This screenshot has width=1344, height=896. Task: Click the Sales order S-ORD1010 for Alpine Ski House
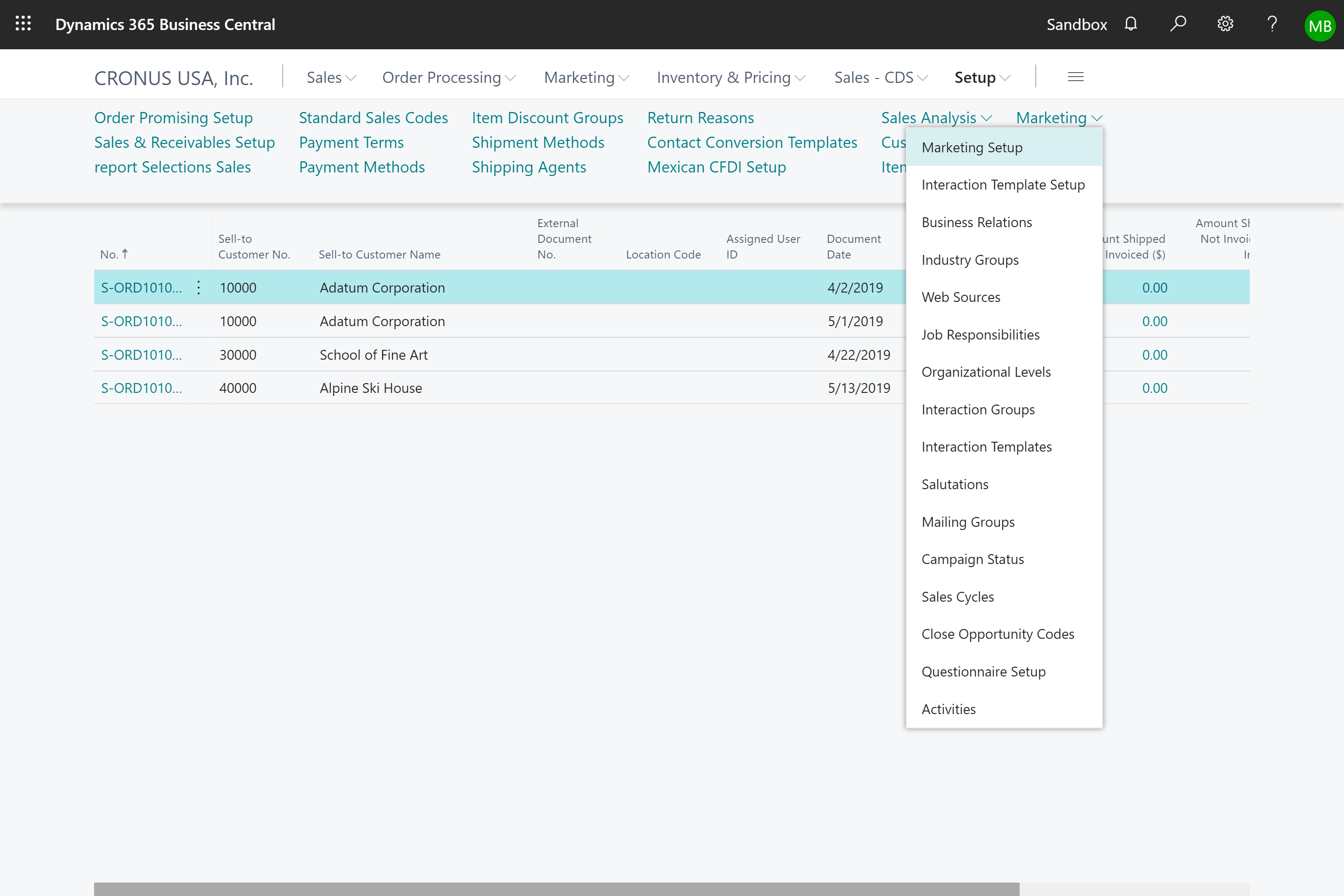141,388
